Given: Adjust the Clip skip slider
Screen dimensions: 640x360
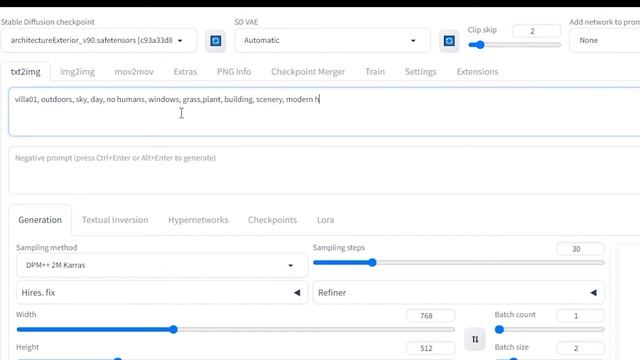Looking at the screenshot, I should pos(514,45).
